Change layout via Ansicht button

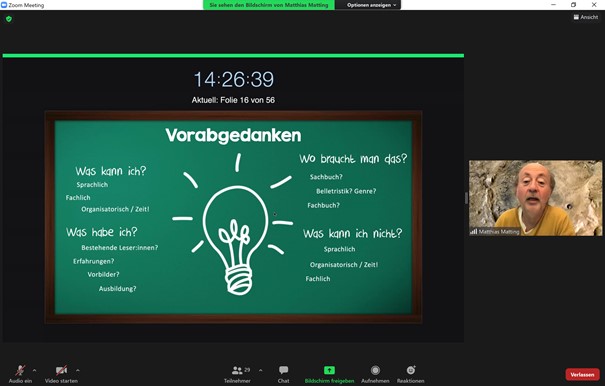click(x=586, y=17)
